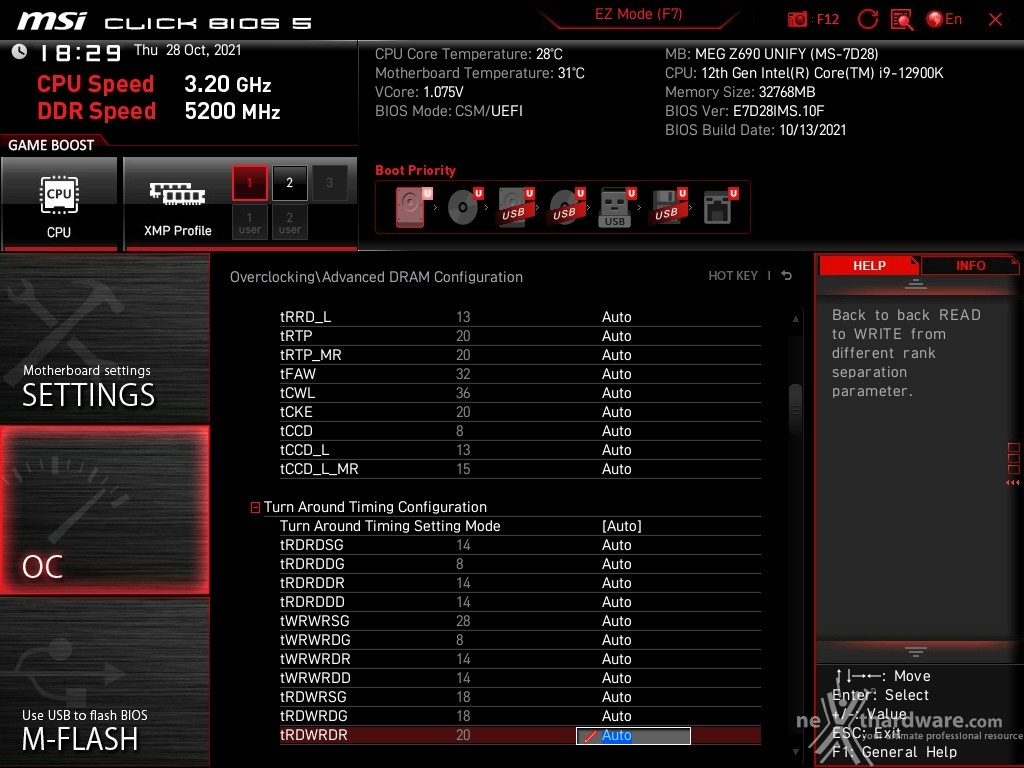Screen dimensions: 1024x768
Task: Click help panel top collapse handle
Action: point(916,284)
